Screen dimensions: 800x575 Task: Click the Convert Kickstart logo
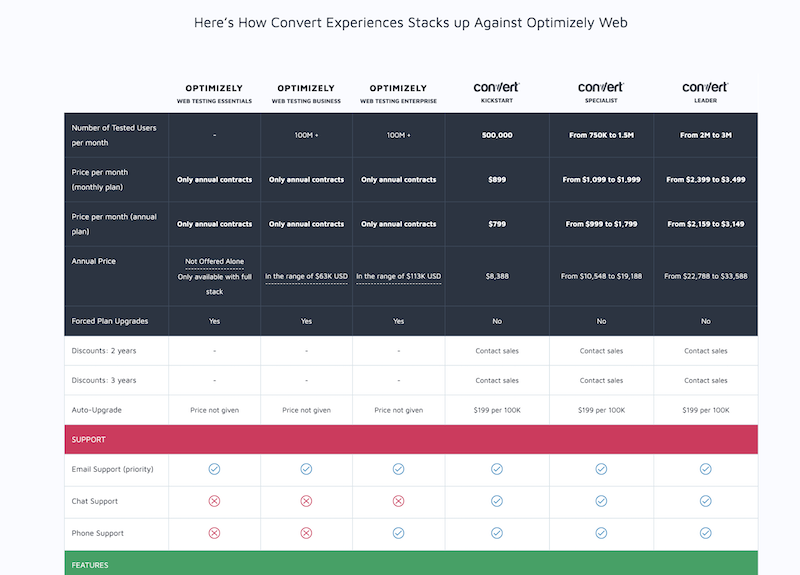click(496, 87)
